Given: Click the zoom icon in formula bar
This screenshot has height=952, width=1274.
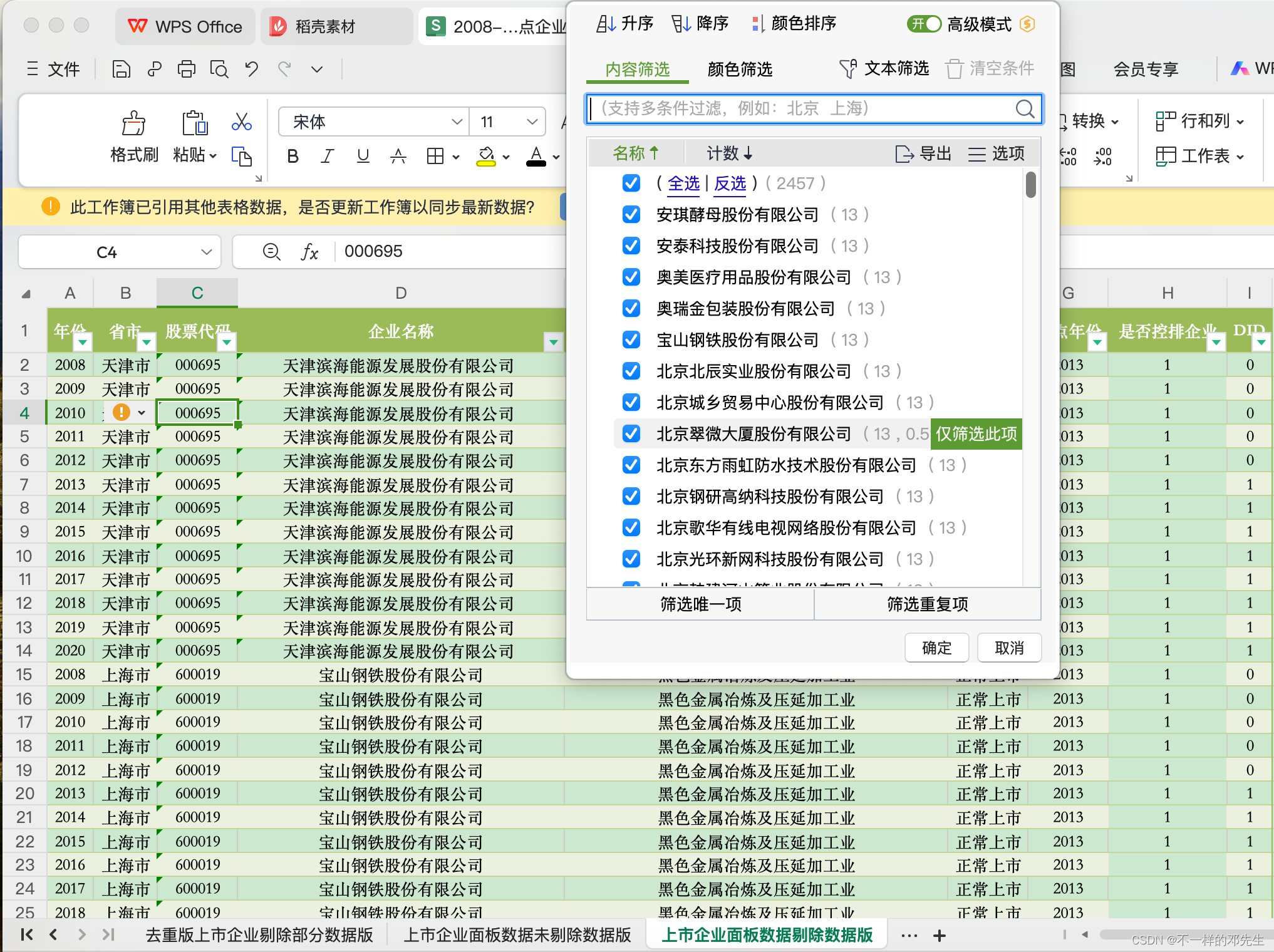Looking at the screenshot, I should click(271, 252).
